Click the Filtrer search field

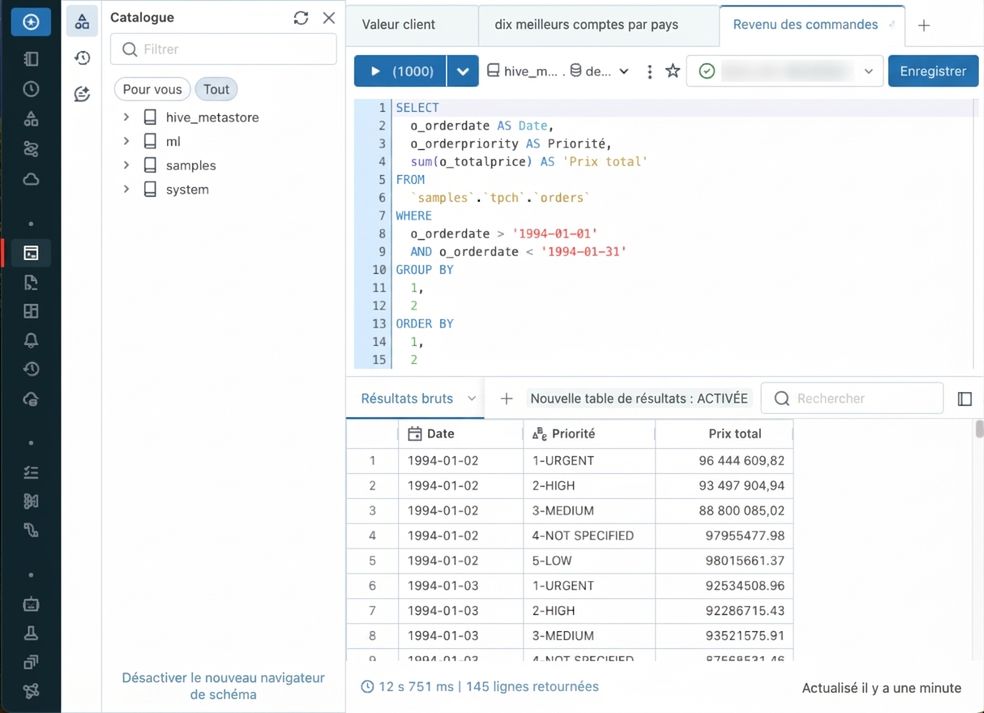point(223,49)
